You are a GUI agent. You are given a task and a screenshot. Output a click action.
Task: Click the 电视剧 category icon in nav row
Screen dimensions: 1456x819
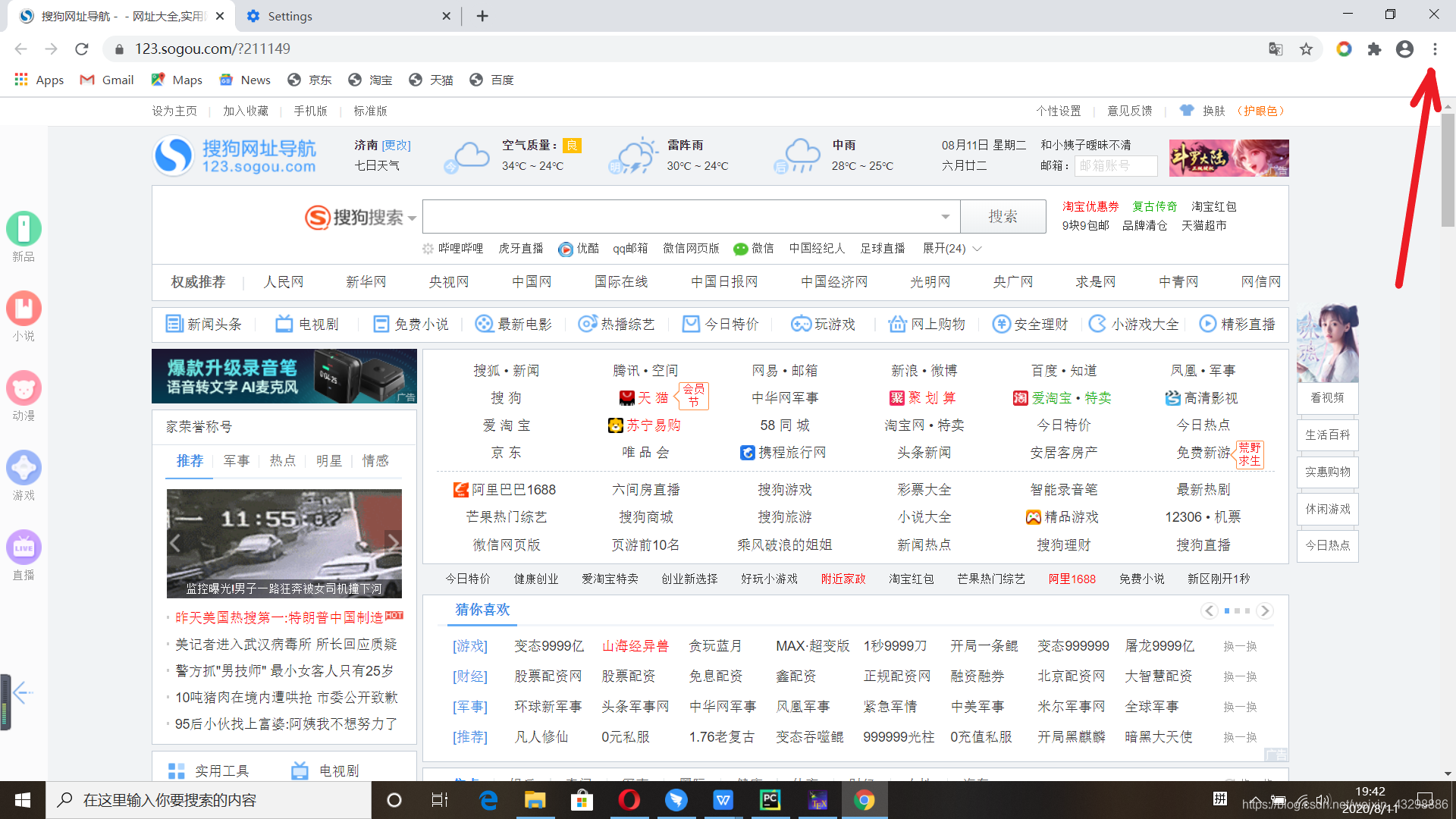(x=284, y=324)
